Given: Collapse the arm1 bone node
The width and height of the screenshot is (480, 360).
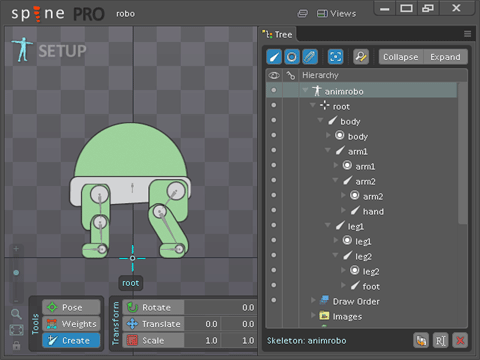Looking at the screenshot, I should pos(328,150).
